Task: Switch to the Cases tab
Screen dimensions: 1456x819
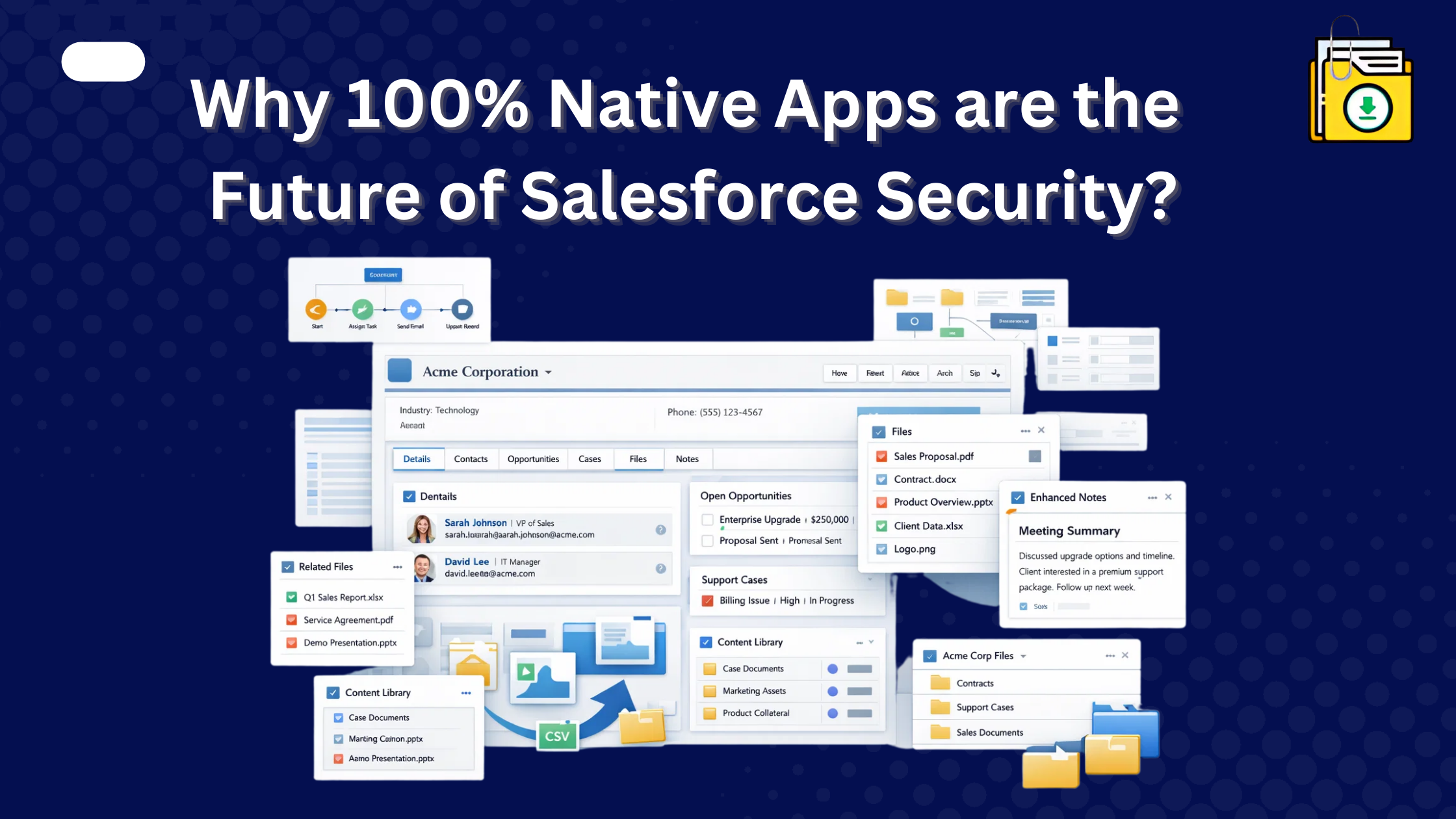Action: coord(590,459)
